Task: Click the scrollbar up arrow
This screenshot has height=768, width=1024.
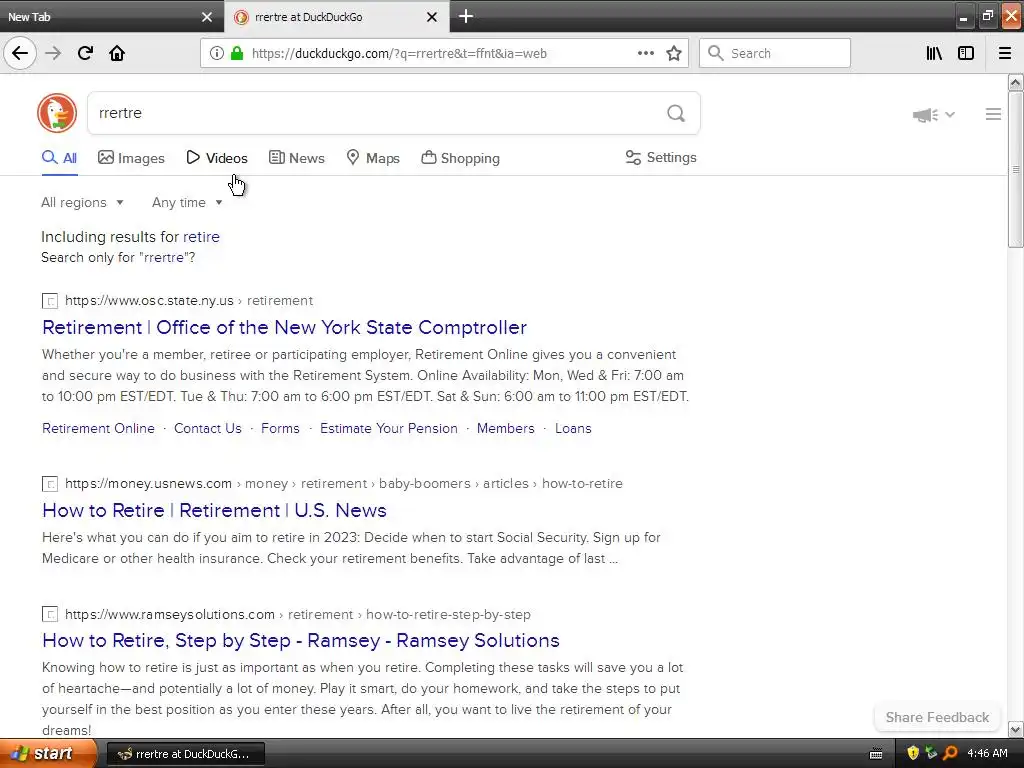Action: [1015, 82]
